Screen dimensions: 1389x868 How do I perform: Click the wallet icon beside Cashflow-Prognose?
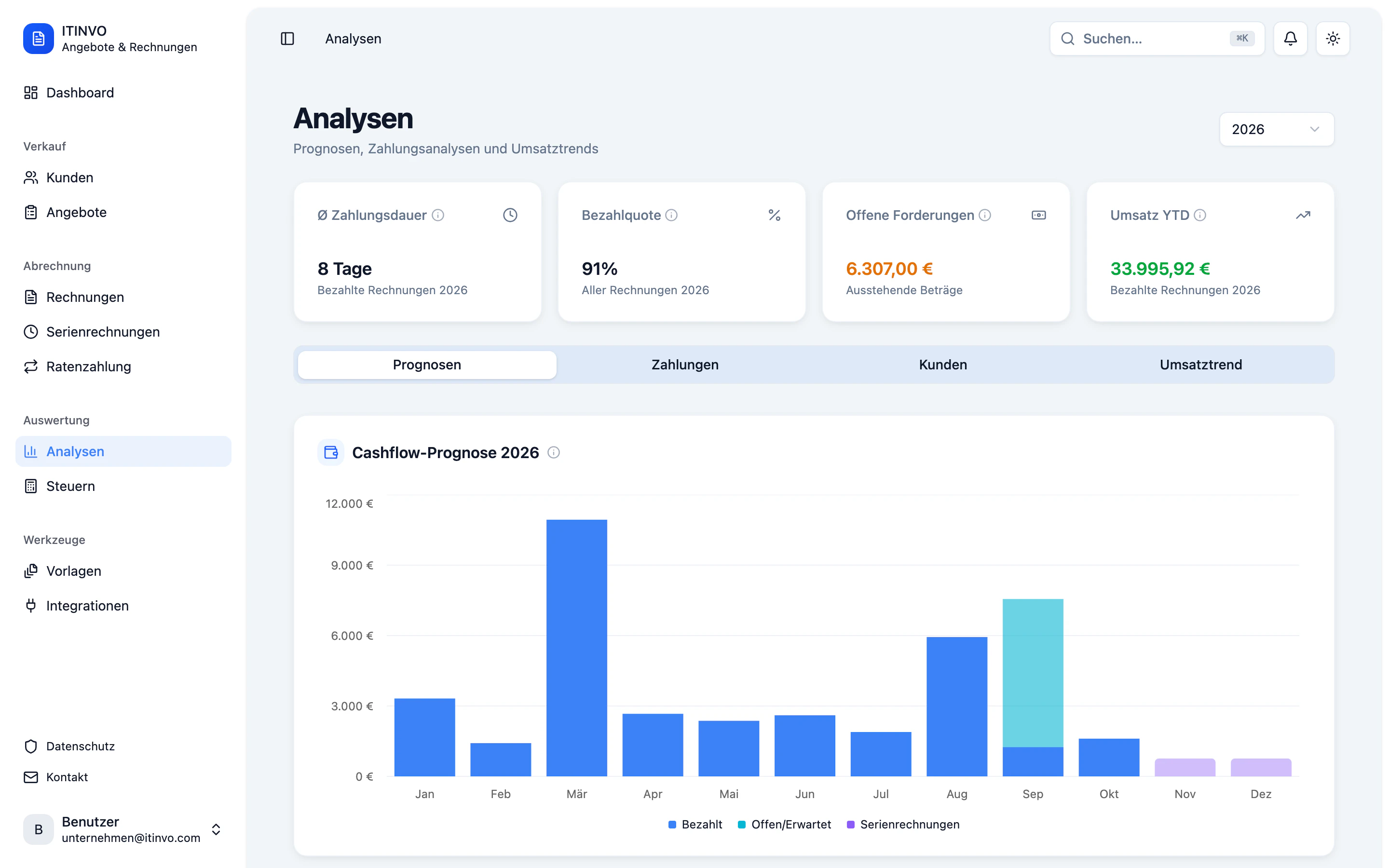(x=331, y=452)
